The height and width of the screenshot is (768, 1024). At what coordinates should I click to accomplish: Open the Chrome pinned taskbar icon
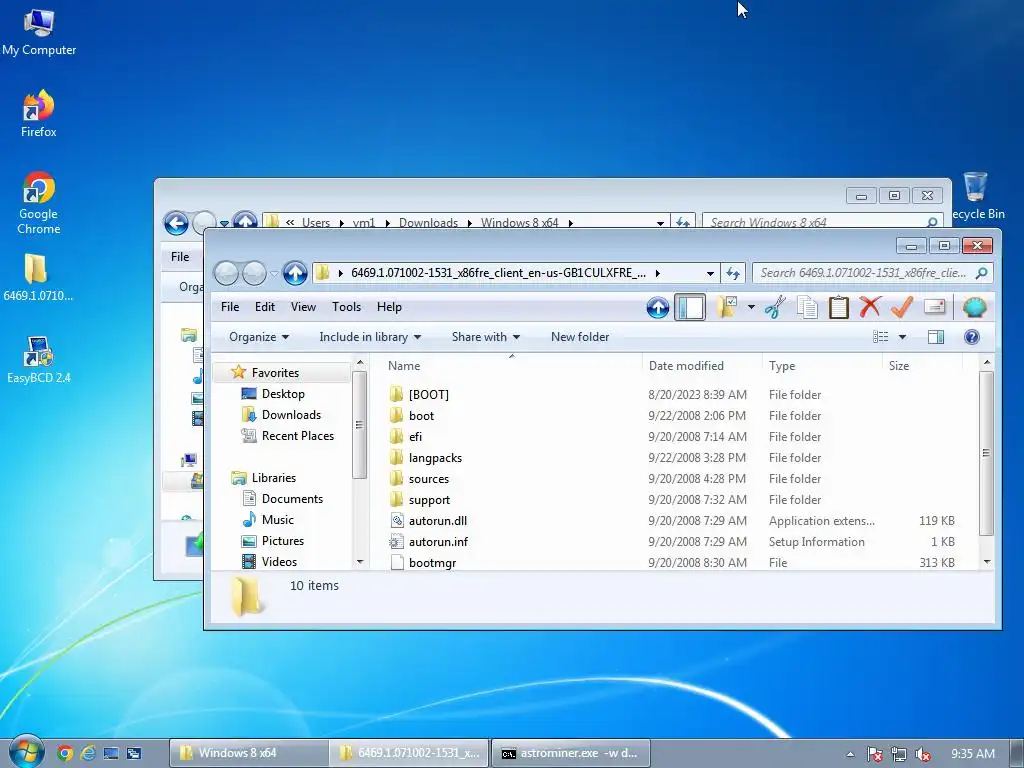click(x=64, y=753)
